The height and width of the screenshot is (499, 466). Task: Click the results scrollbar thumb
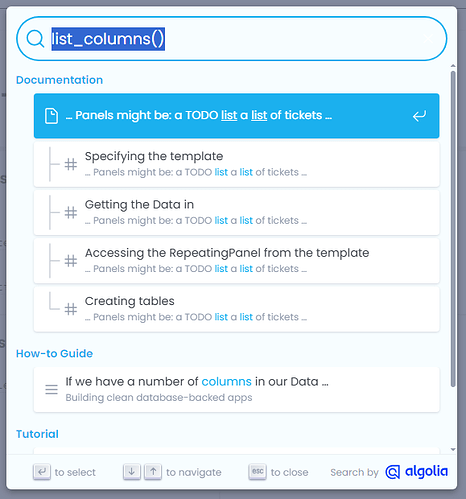pyautogui.click(x=453, y=229)
